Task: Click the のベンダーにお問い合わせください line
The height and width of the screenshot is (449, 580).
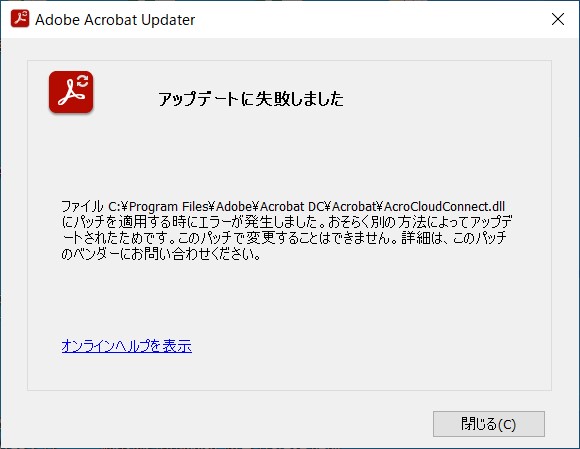Action: click(161, 254)
